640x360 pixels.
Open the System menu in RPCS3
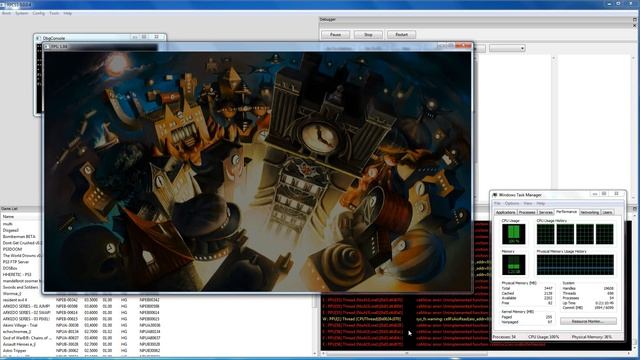22,13
